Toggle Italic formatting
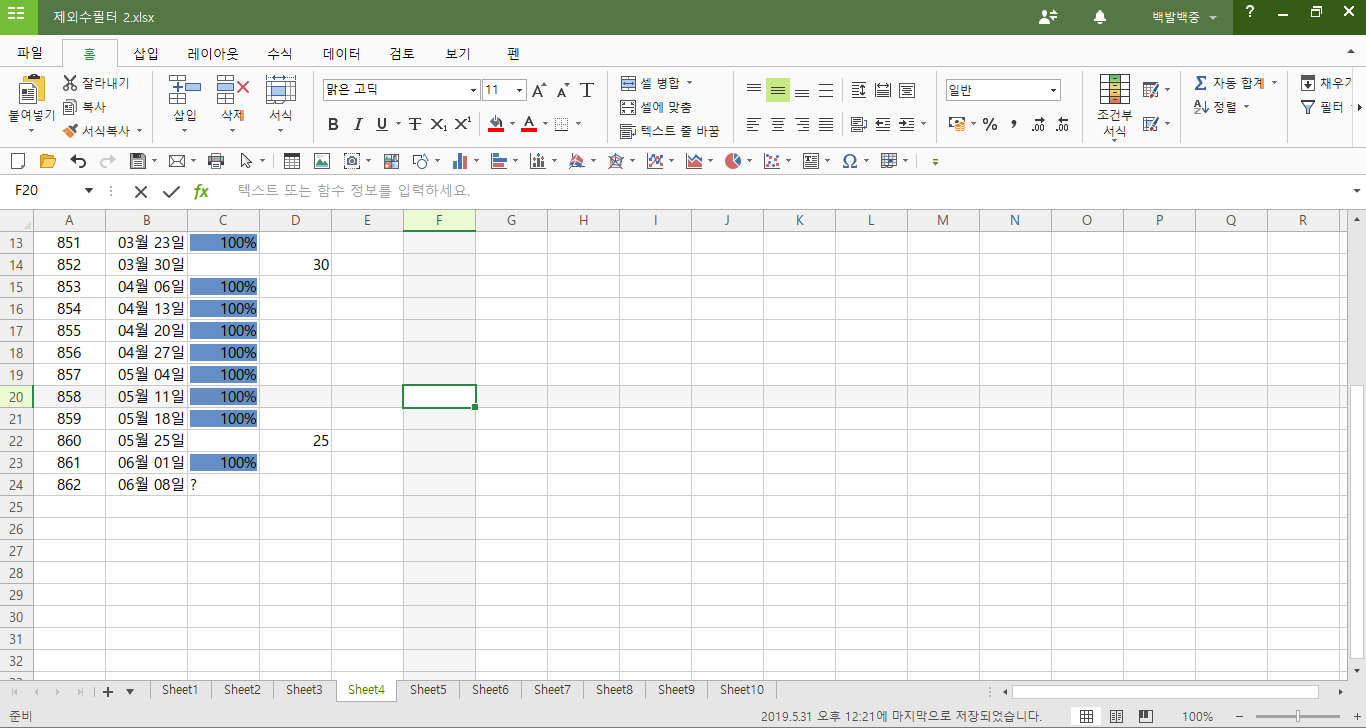This screenshot has width=1366, height=728. 358,125
